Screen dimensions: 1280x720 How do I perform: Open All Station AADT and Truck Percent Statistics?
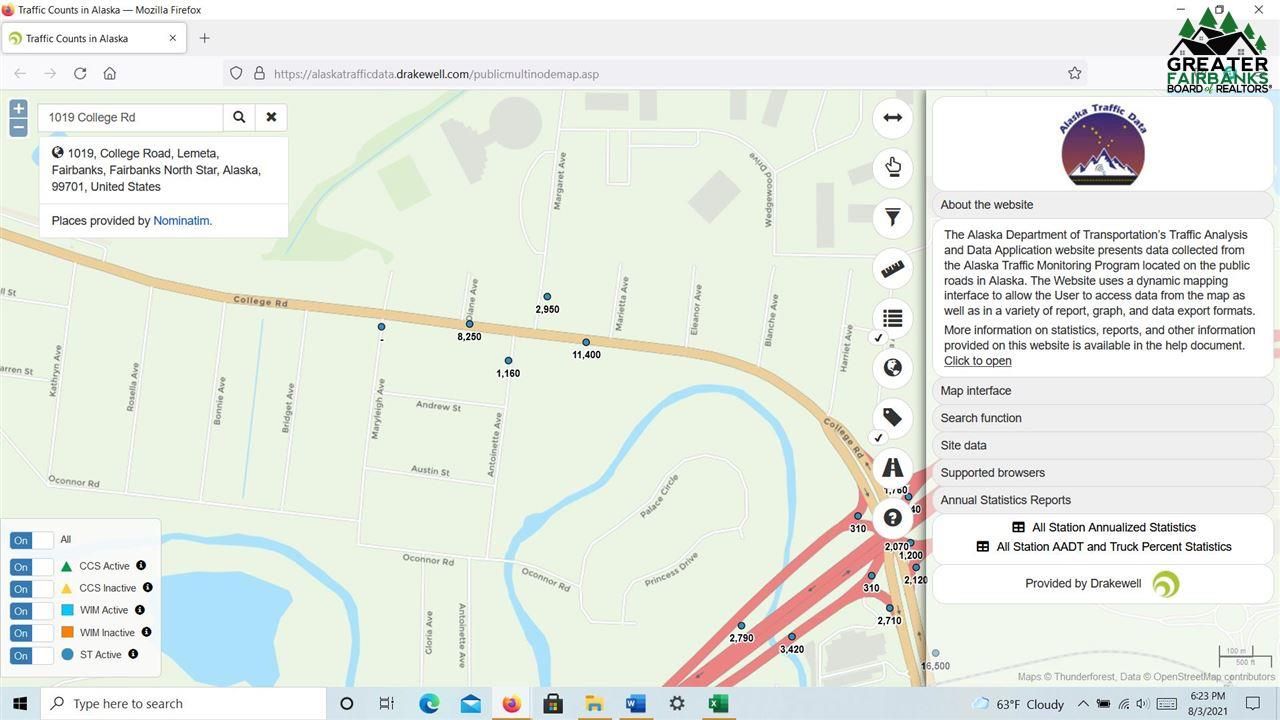[x=1103, y=547]
